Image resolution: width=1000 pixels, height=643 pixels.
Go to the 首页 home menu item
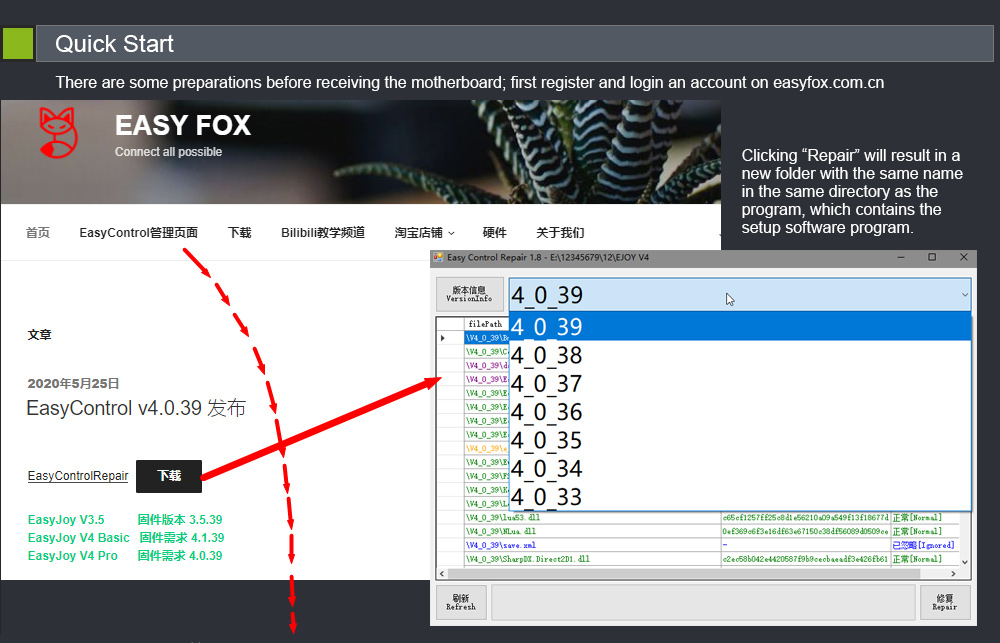click(x=38, y=233)
